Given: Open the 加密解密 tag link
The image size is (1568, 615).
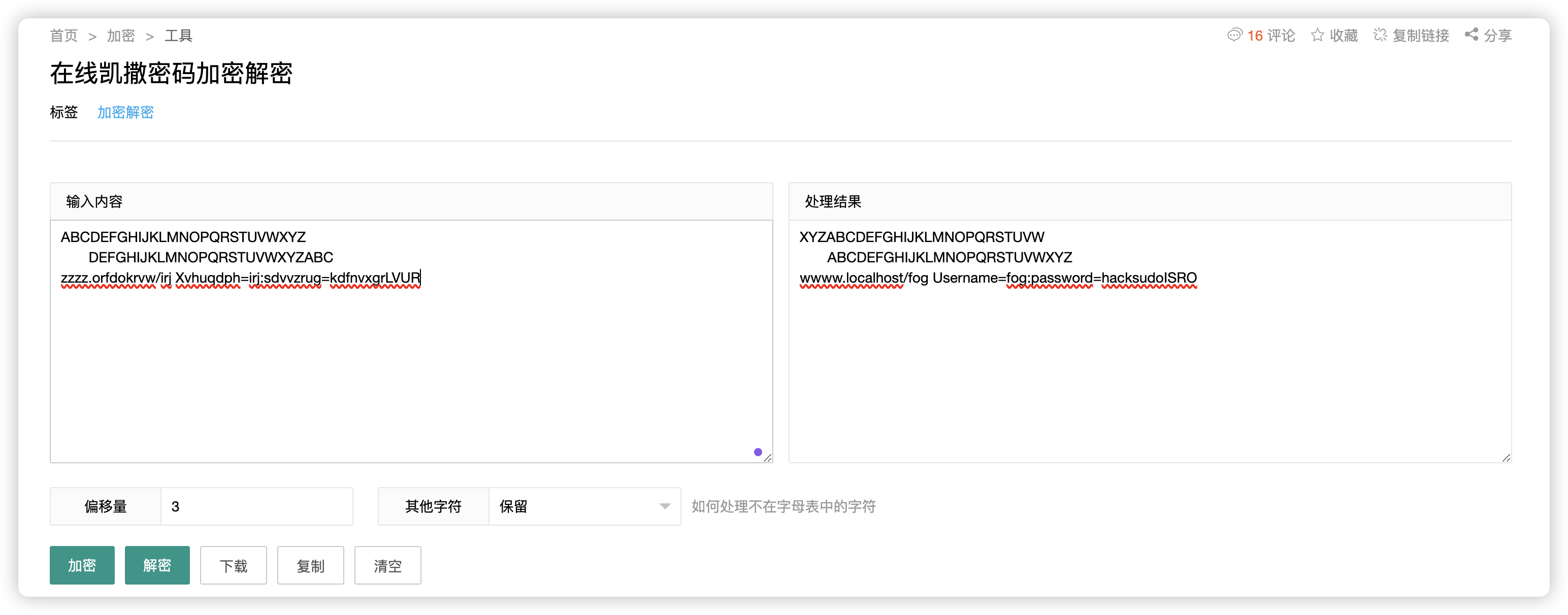Looking at the screenshot, I should pos(125,113).
